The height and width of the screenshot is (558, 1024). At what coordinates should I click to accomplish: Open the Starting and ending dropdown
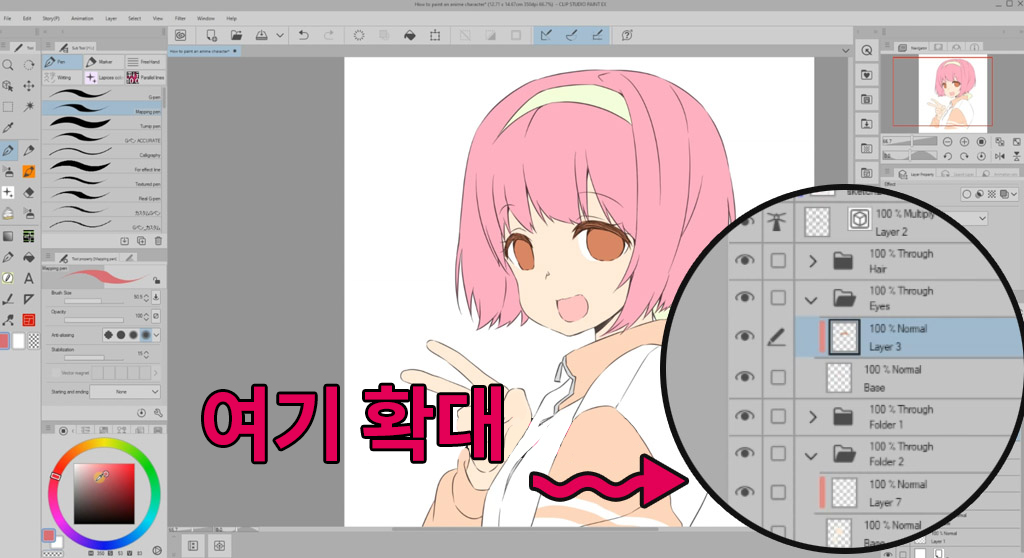(134, 391)
